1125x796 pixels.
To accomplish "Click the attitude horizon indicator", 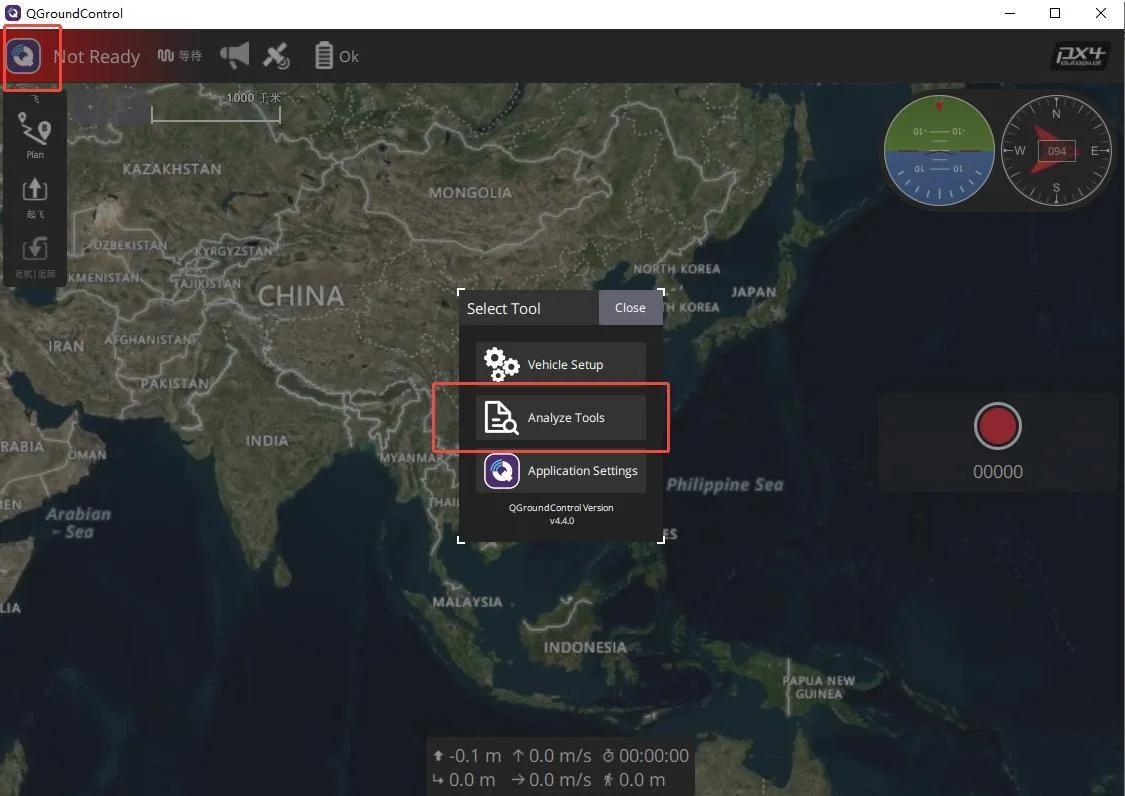I will pos(938,151).
